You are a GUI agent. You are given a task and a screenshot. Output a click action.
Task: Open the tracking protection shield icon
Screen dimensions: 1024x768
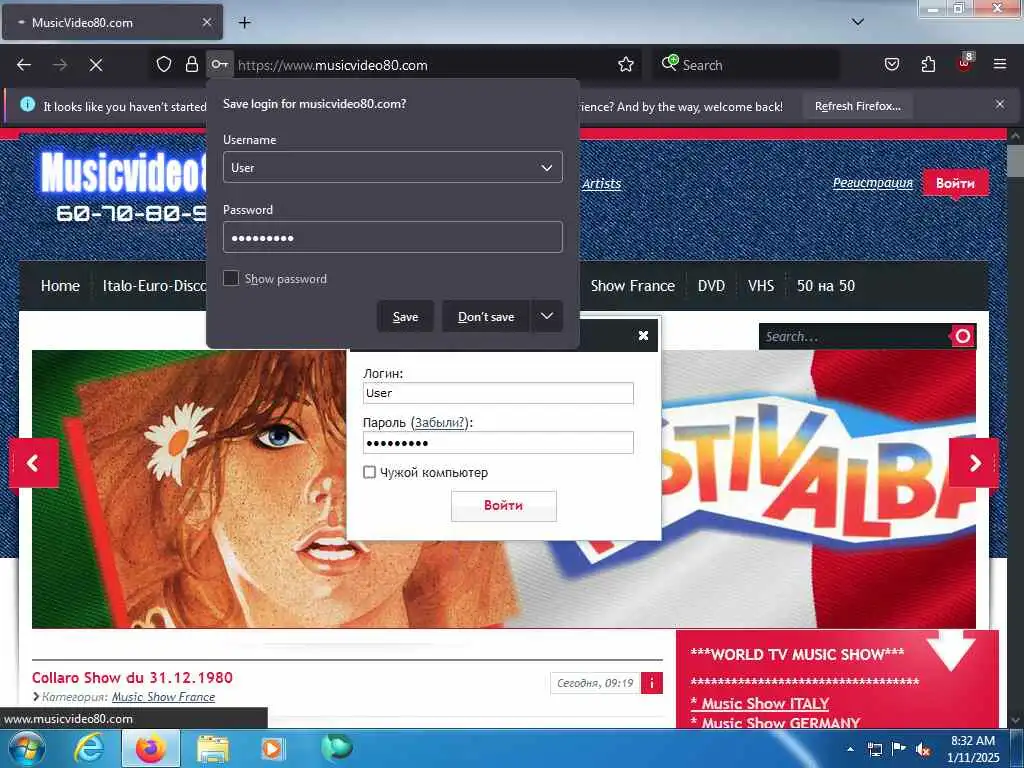164,64
